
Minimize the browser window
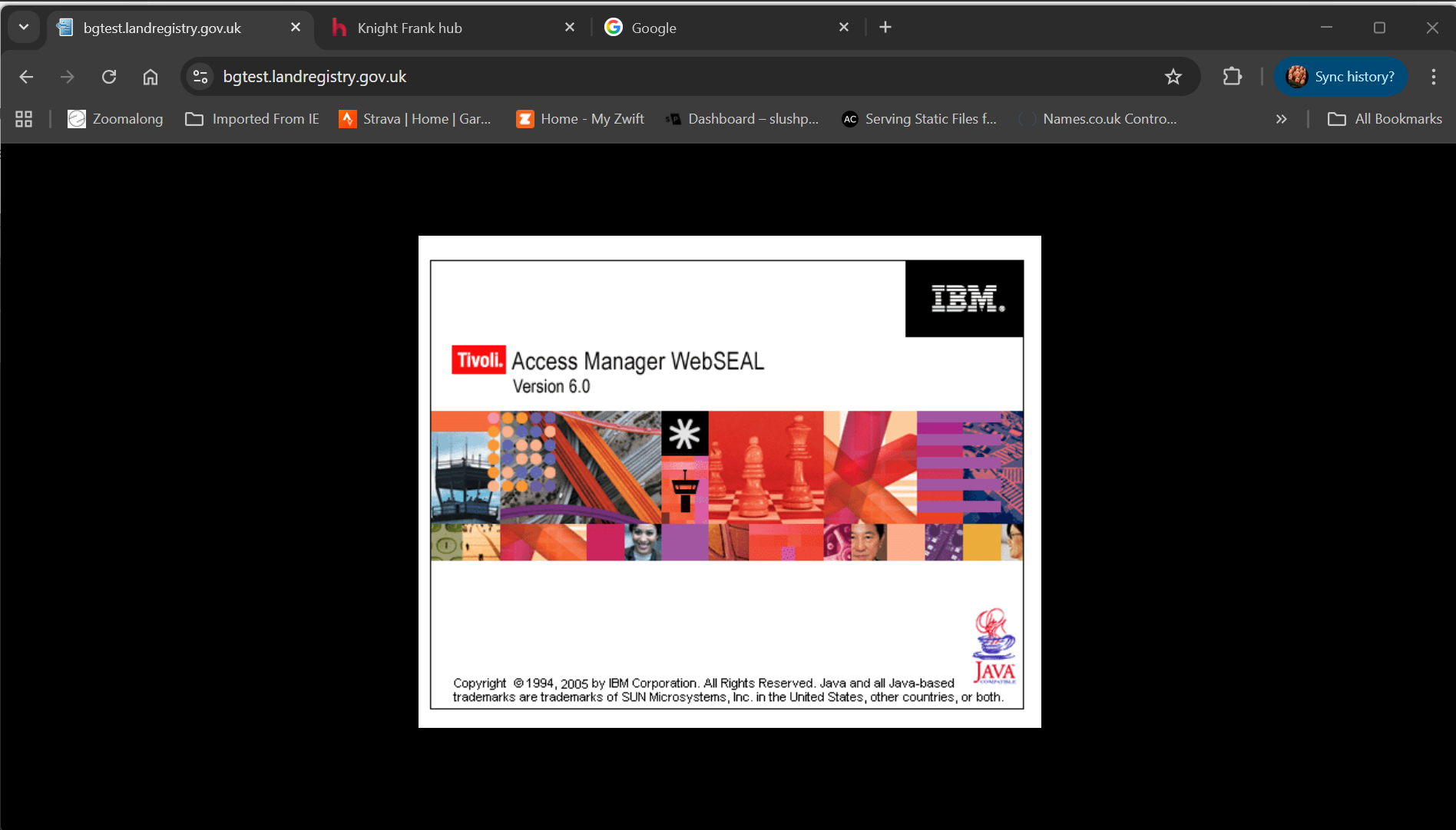click(1326, 28)
